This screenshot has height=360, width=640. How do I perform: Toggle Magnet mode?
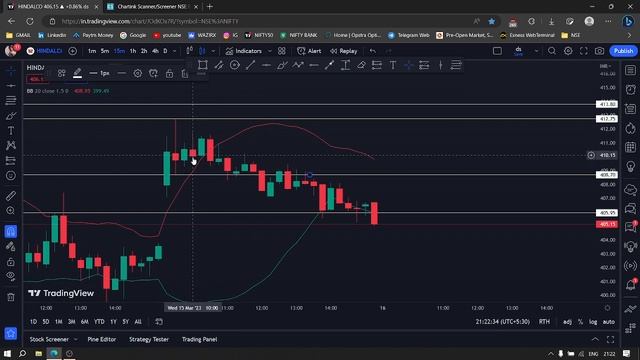(11, 231)
